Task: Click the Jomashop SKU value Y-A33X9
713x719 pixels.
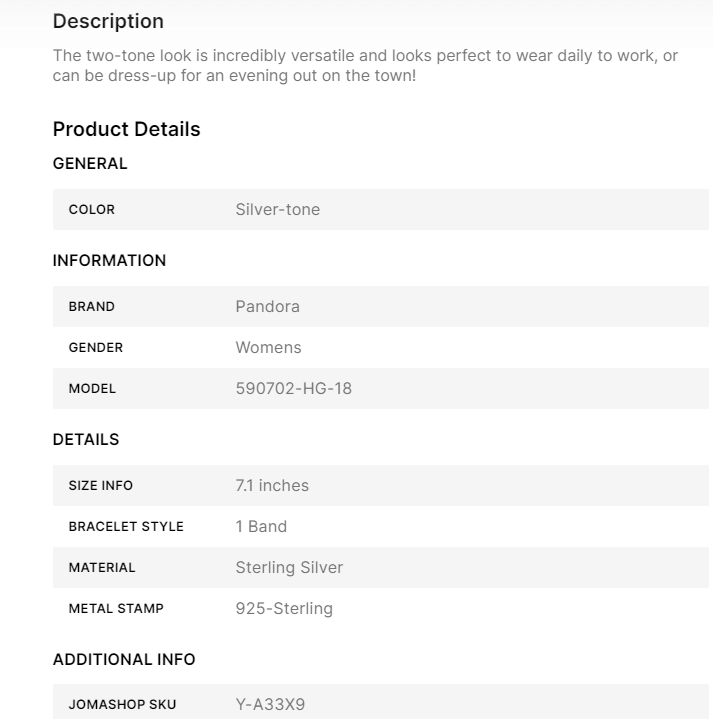Action: 270,705
